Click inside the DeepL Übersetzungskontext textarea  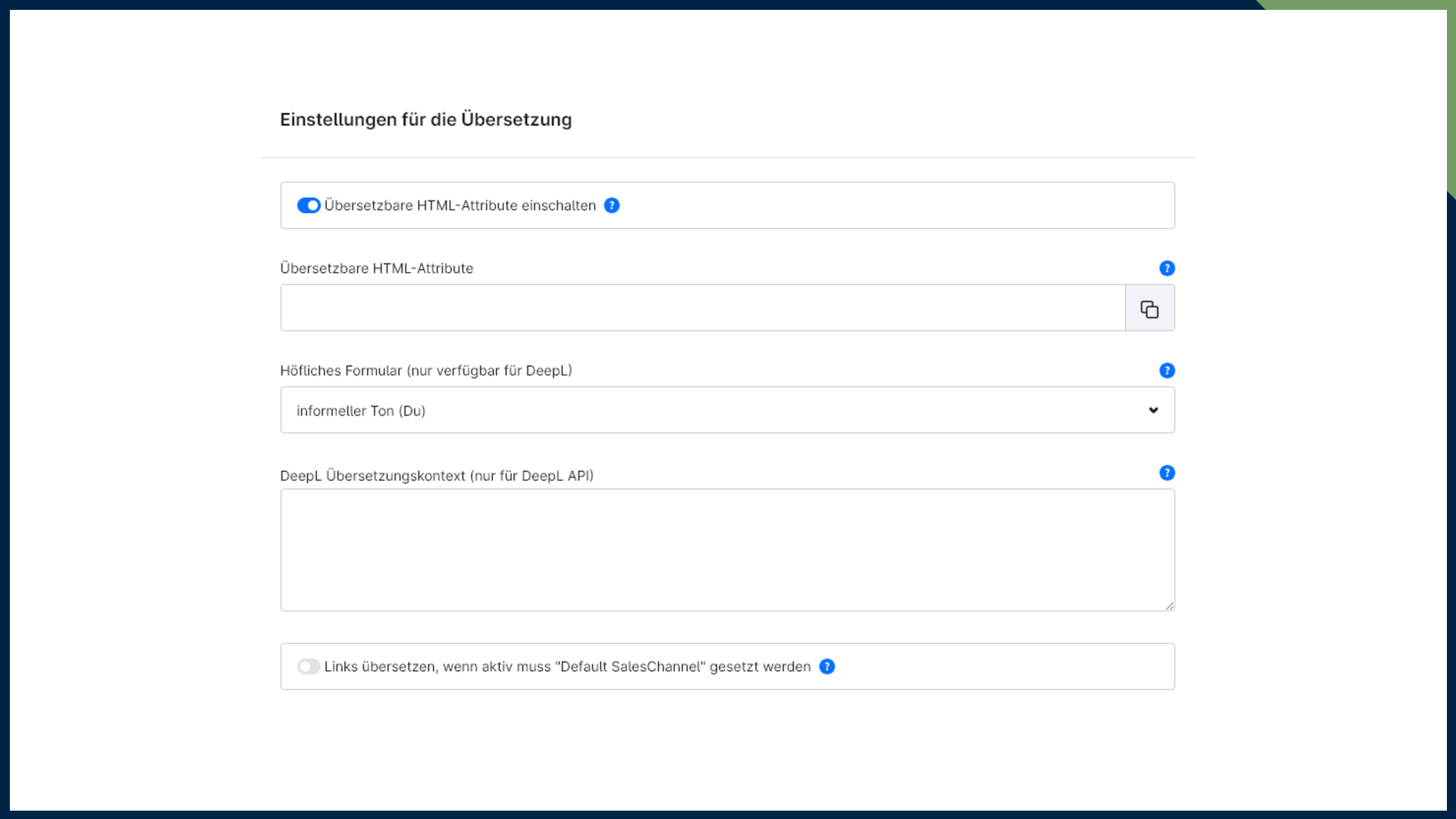(726, 550)
